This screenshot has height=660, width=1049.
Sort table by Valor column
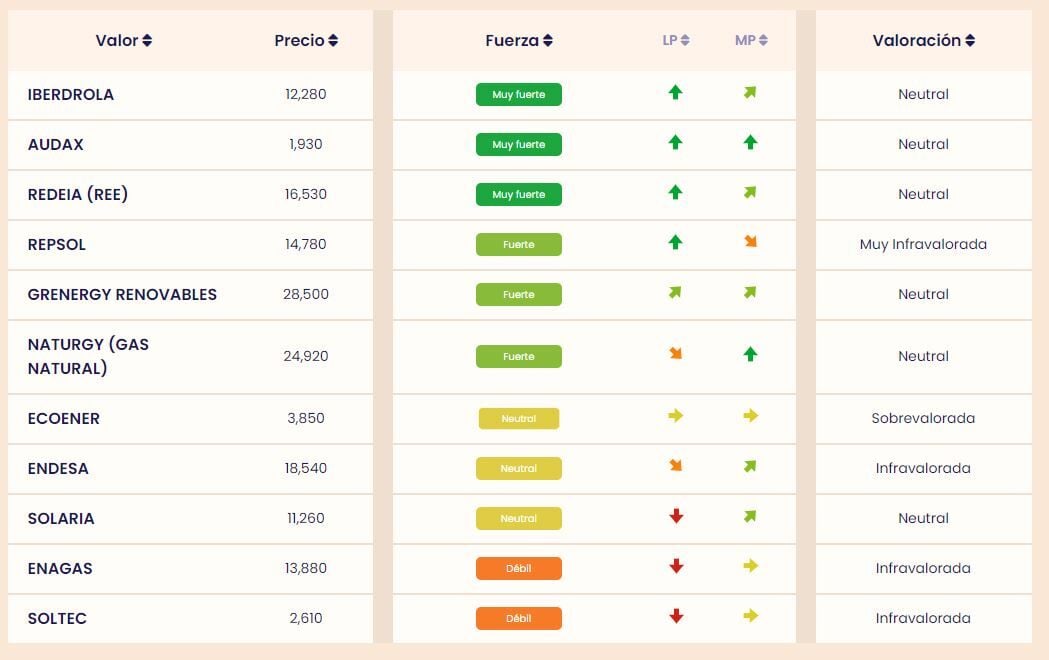(124, 41)
